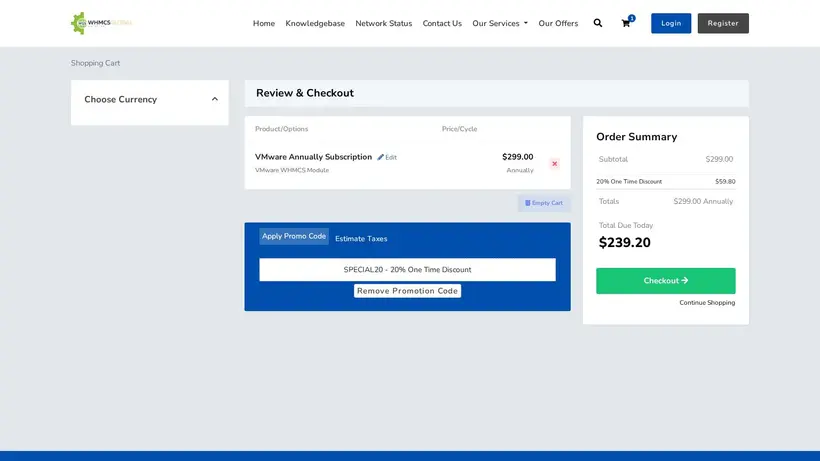Screen dimensions: 820x461
Task: Click Continue Shopping link
Action: click(707, 303)
